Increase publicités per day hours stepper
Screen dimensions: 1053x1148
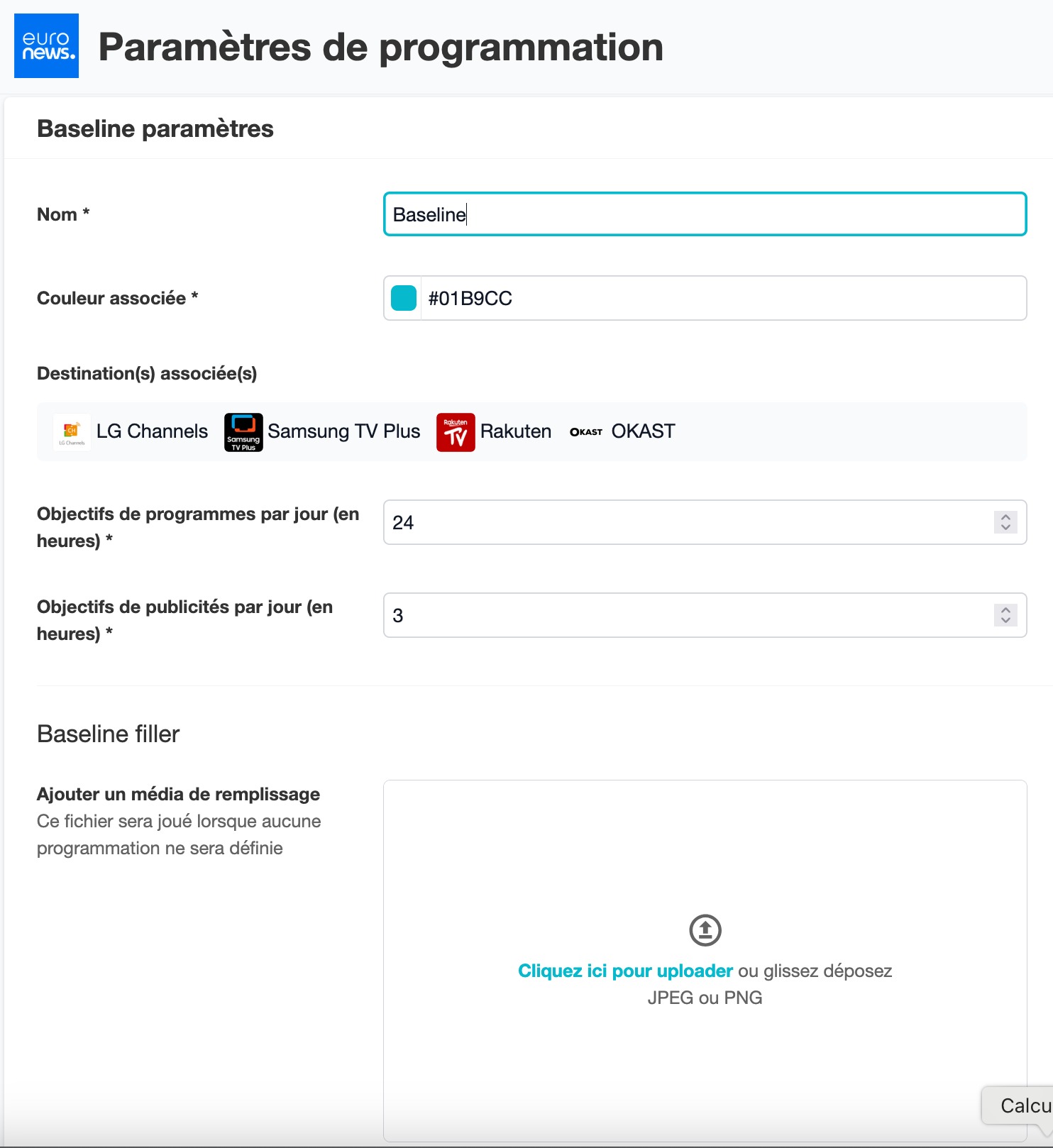click(x=1005, y=610)
